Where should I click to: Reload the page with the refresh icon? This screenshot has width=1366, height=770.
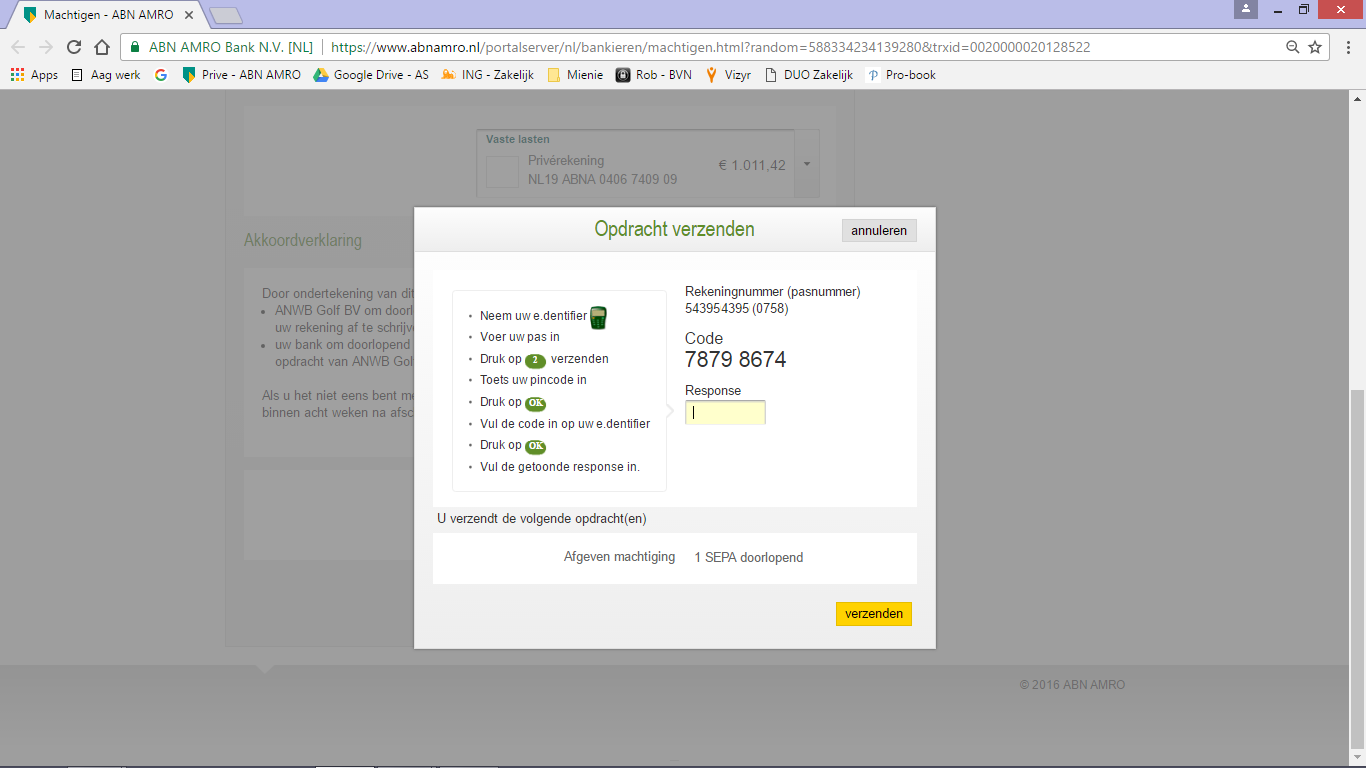tap(73, 47)
